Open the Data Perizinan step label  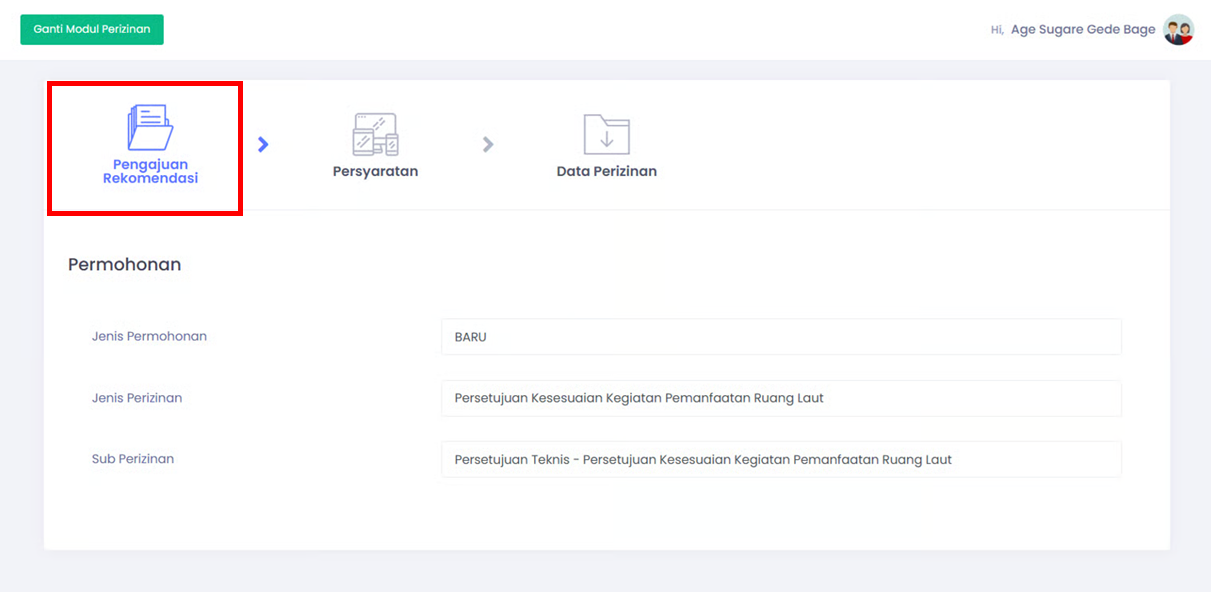tap(606, 171)
